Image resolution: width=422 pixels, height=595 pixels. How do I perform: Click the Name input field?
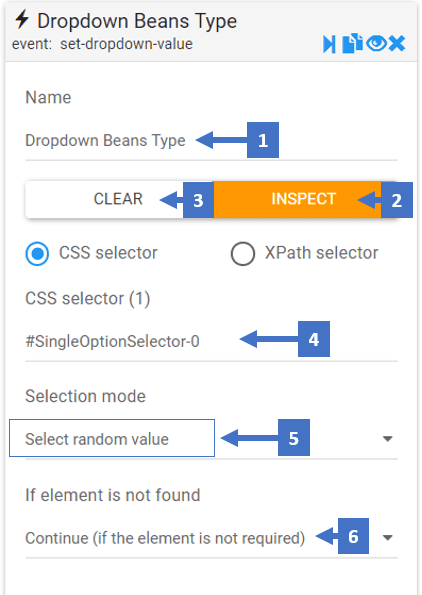coord(211,141)
